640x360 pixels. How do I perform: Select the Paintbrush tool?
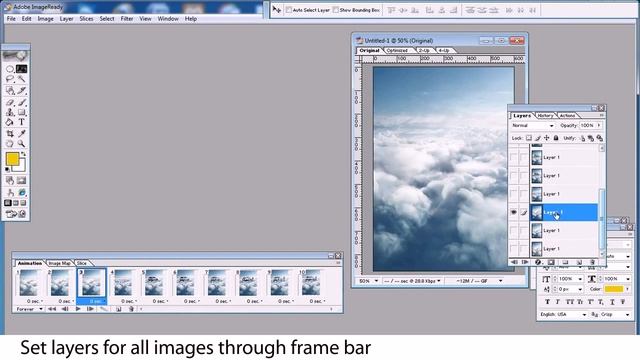(x=22, y=102)
